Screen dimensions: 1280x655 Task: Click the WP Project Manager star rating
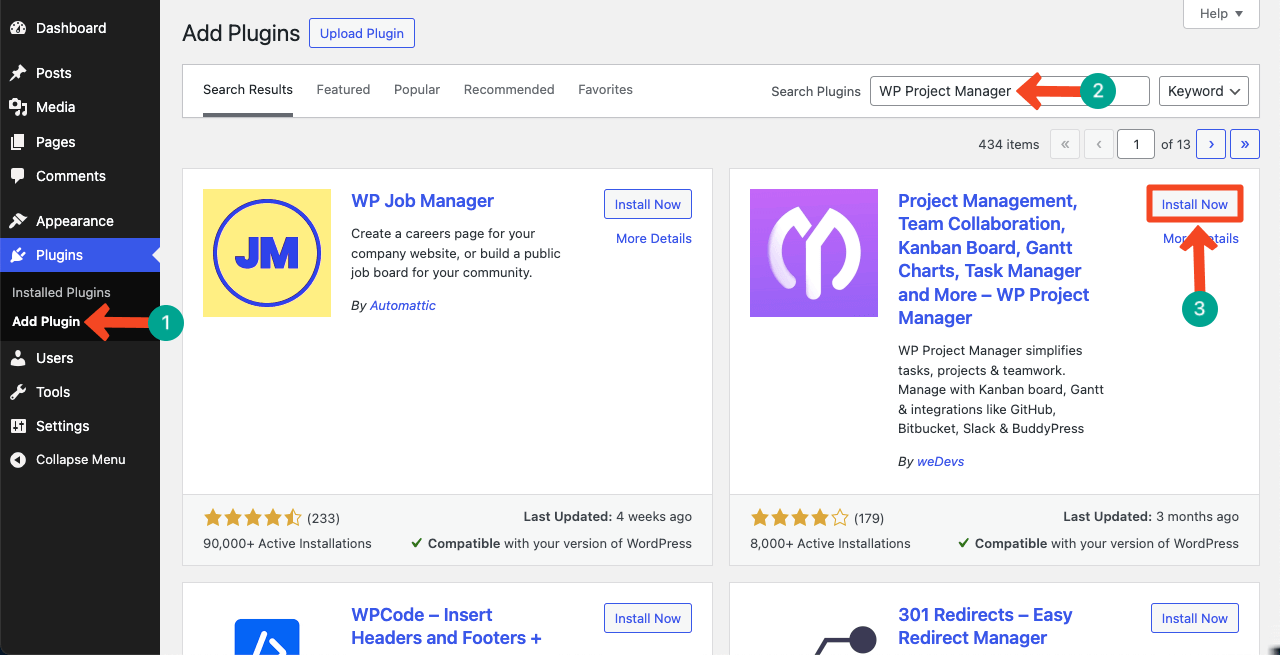click(799, 518)
